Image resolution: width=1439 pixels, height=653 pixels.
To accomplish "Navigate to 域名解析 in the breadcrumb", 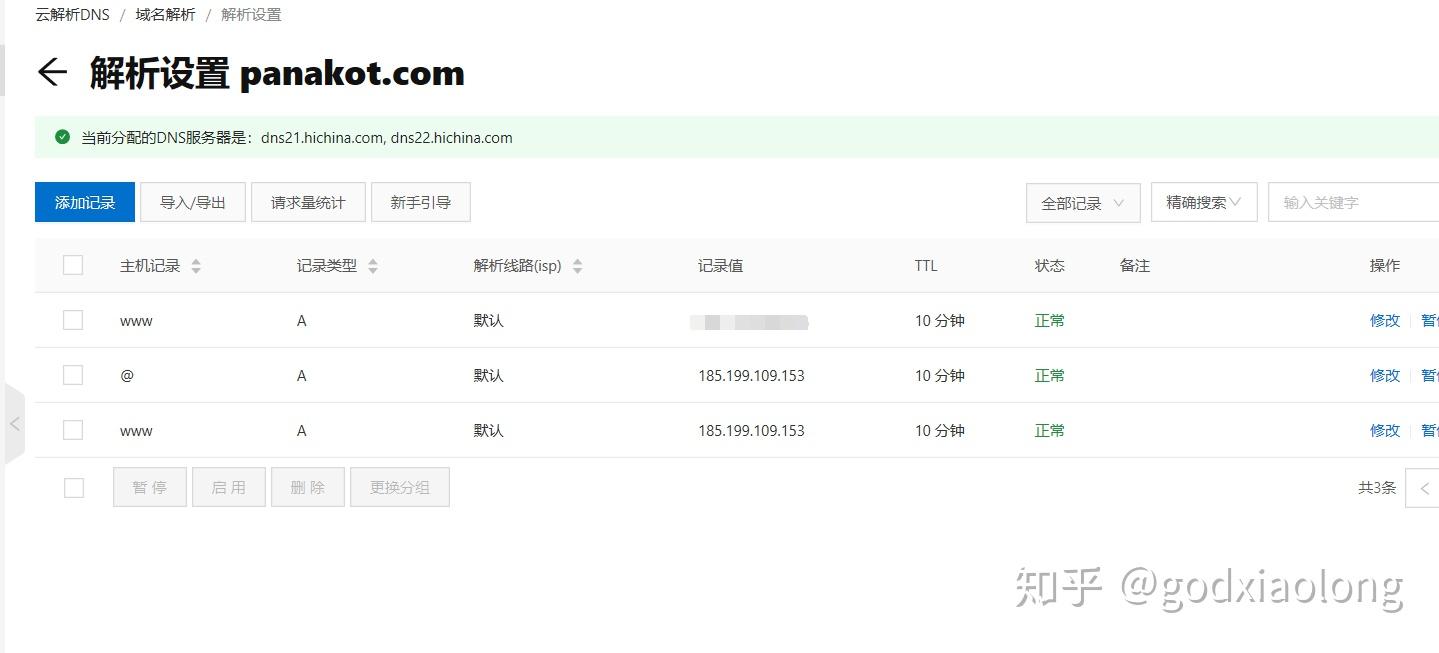I will click(164, 14).
